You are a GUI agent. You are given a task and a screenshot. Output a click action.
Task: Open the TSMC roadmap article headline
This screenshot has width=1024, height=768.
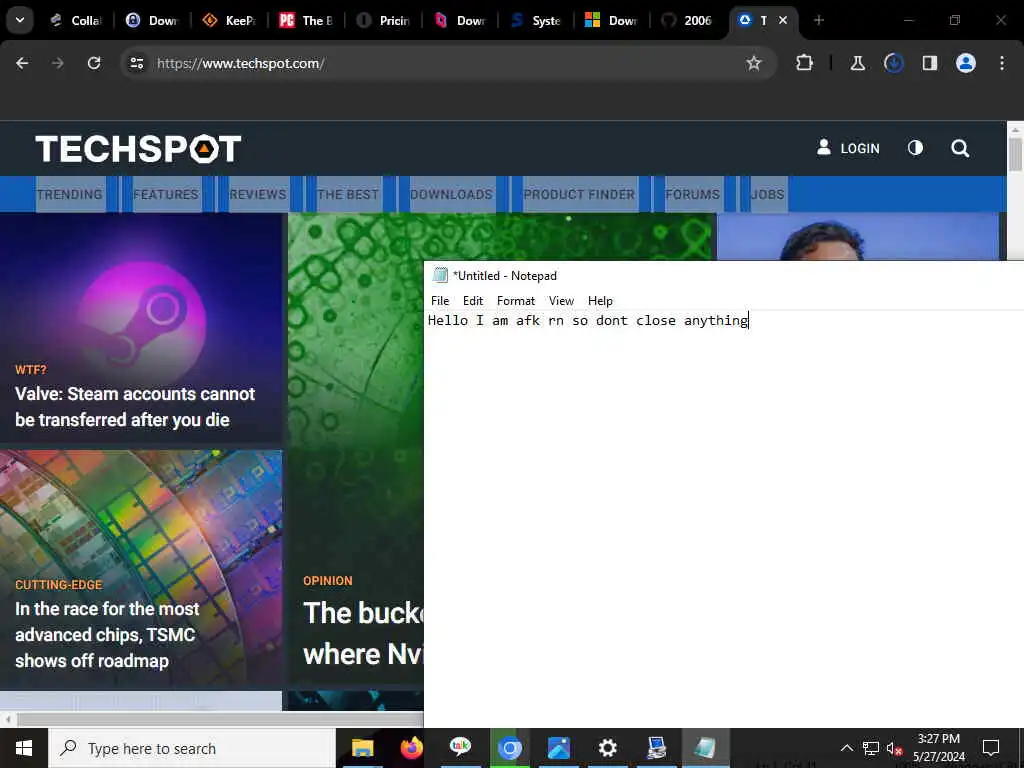point(107,635)
